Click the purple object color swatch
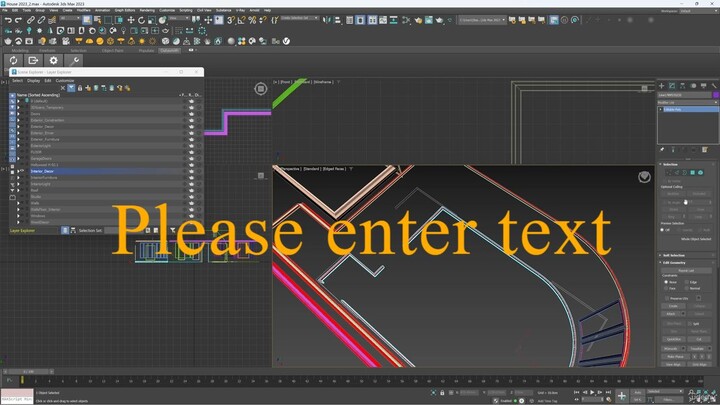Viewport: 720px width, 405px height. [715, 95]
